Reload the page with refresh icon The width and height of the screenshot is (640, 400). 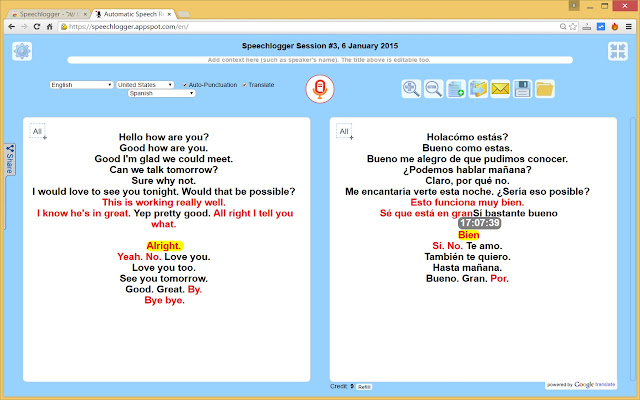pos(37,27)
